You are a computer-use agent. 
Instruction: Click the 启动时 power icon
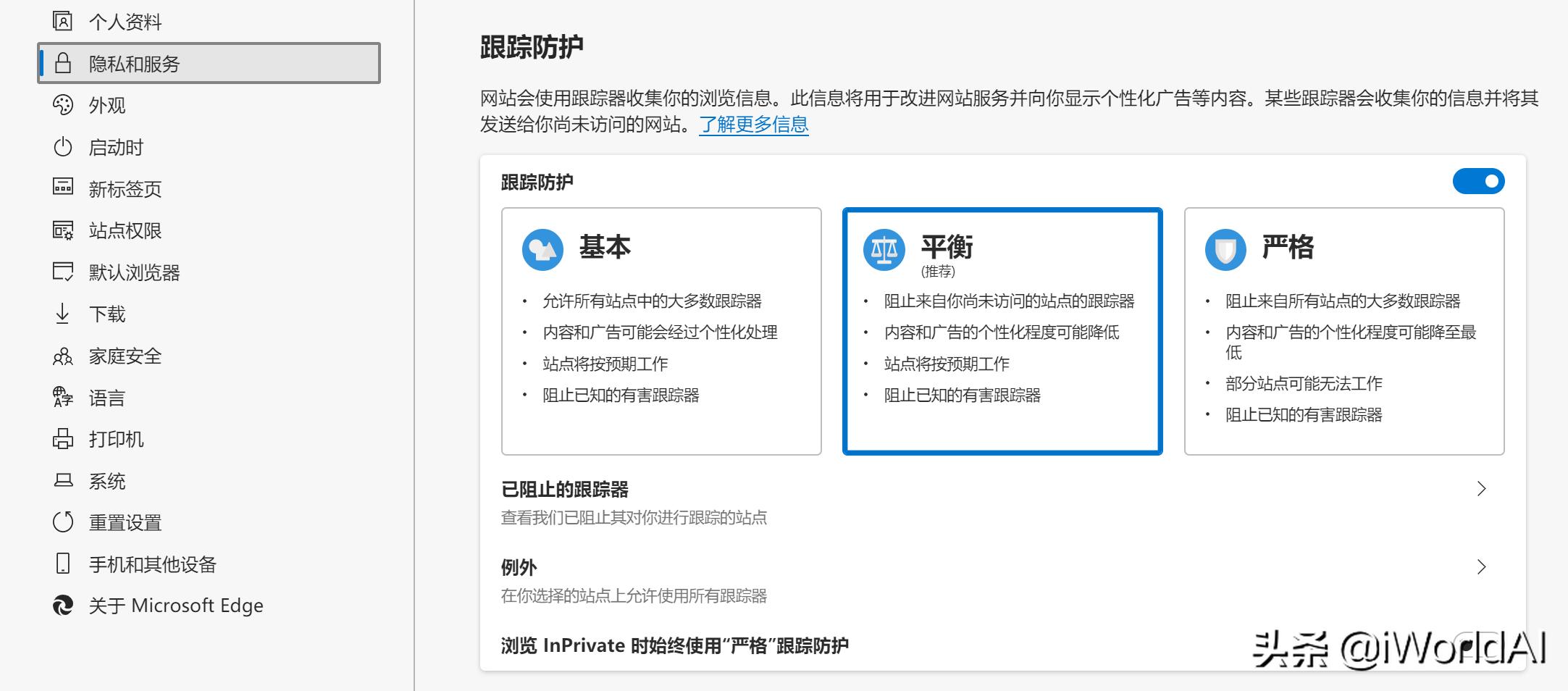click(64, 146)
